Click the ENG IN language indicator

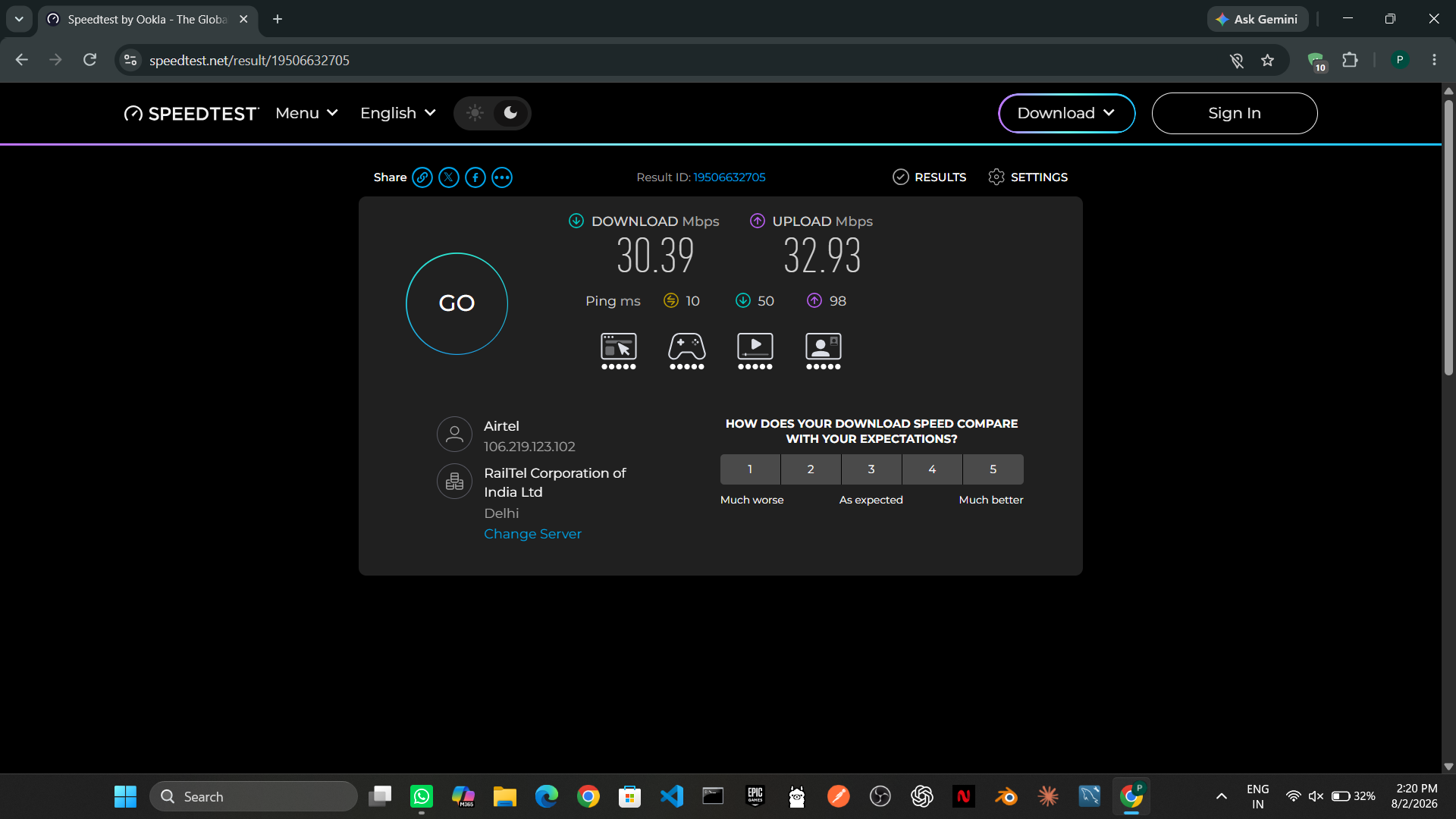(x=1257, y=796)
